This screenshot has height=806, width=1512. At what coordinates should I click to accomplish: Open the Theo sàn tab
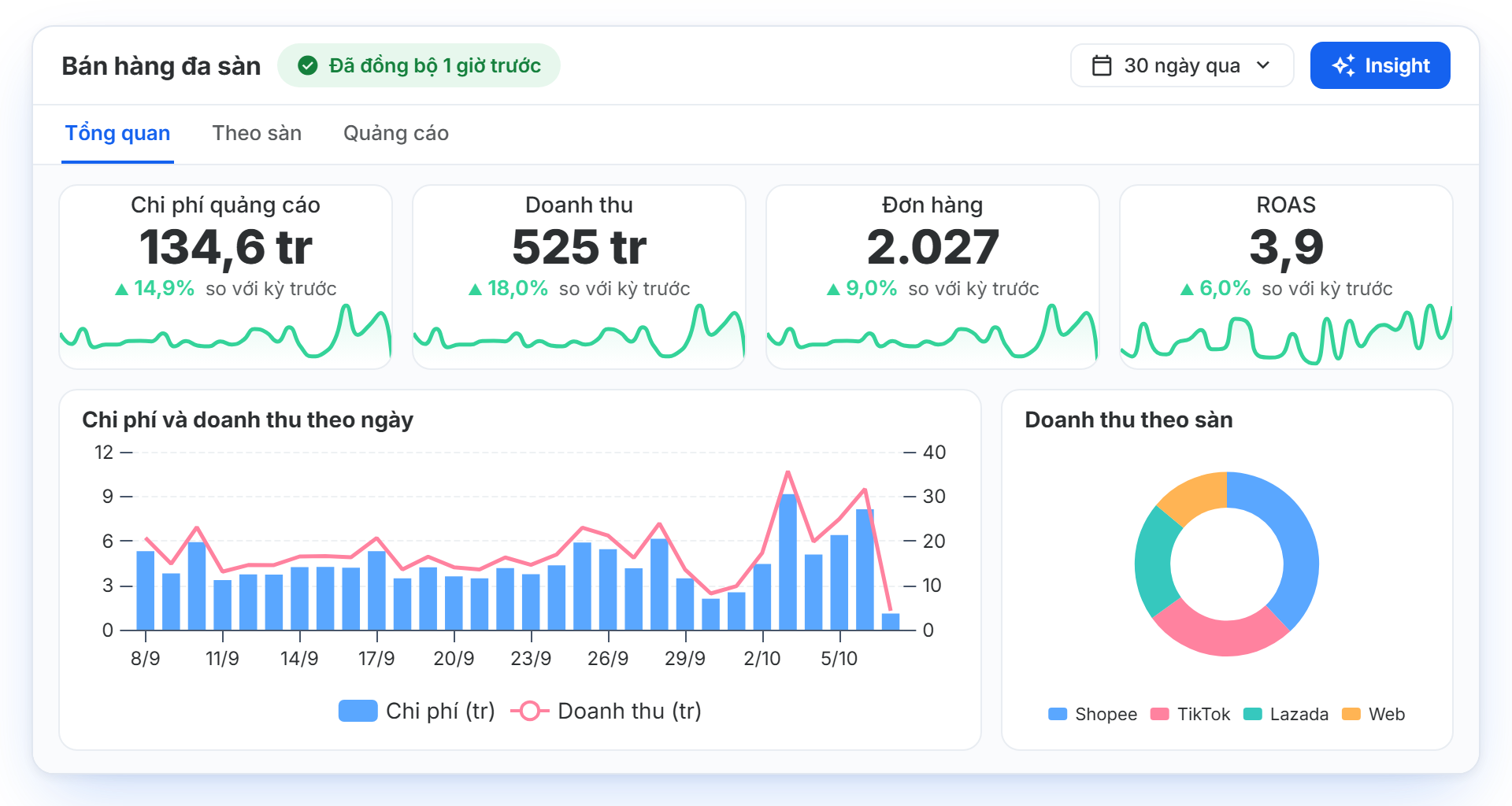pyautogui.click(x=257, y=133)
